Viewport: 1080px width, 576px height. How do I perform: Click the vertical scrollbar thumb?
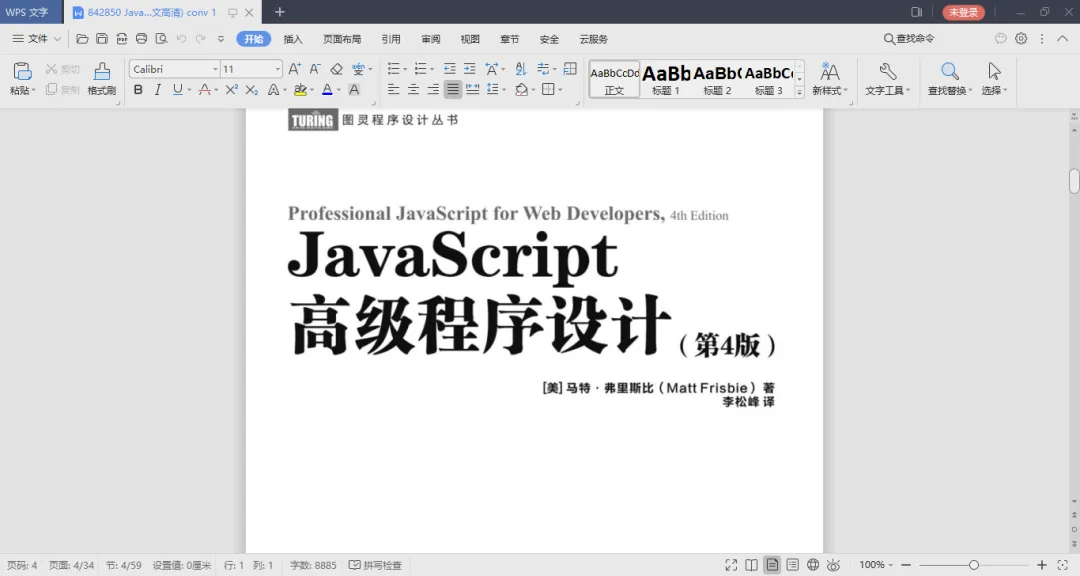[x=1074, y=181]
